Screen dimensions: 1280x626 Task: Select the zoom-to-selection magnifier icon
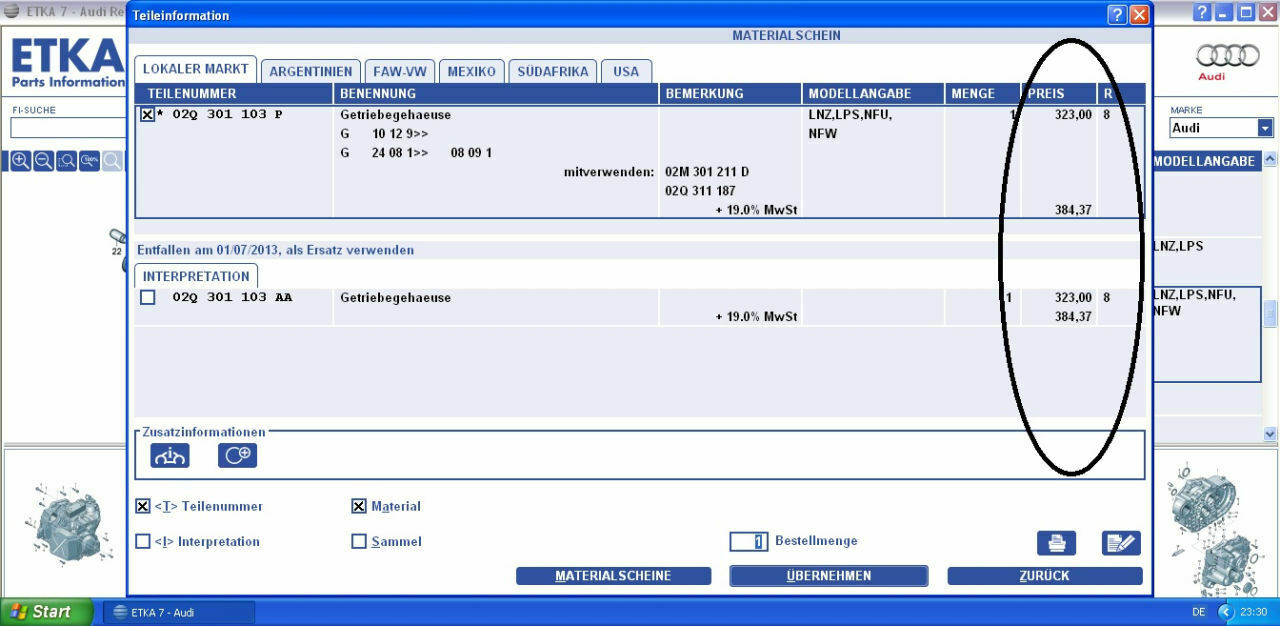click(x=66, y=161)
